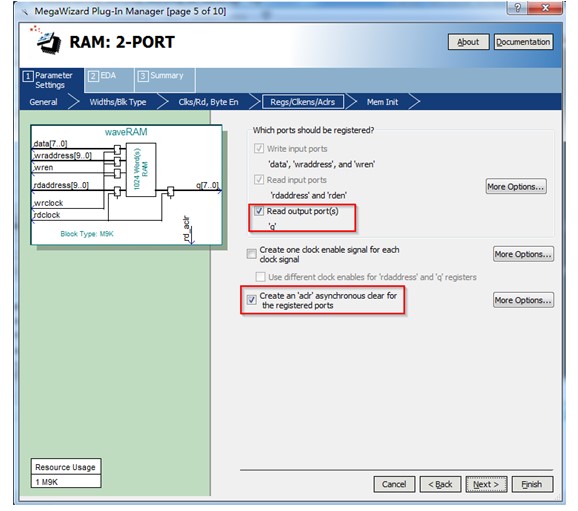Click the rdclock port label

[46, 215]
